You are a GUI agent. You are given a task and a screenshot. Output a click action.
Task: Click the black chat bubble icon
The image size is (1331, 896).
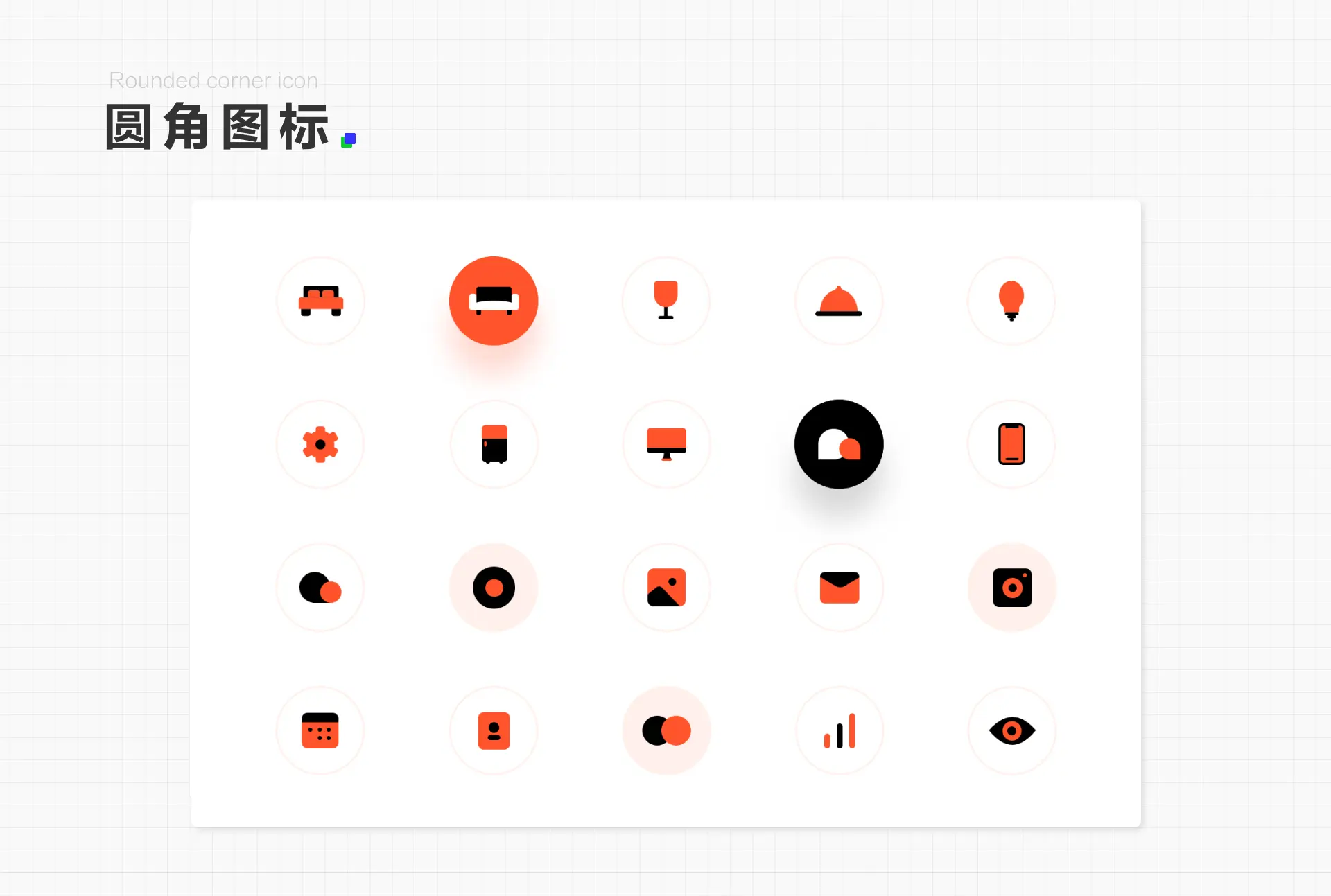[839, 444]
